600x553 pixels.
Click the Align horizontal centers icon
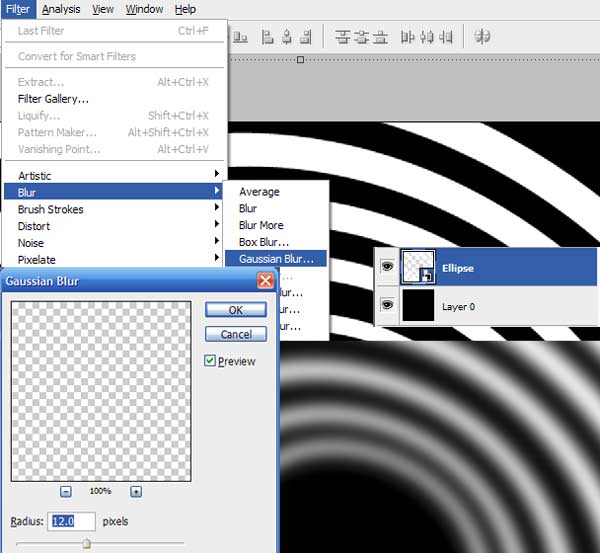coord(287,37)
